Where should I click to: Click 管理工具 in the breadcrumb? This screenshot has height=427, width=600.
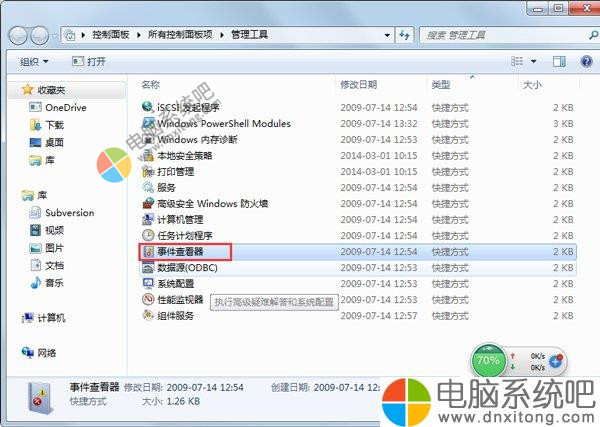click(249, 35)
